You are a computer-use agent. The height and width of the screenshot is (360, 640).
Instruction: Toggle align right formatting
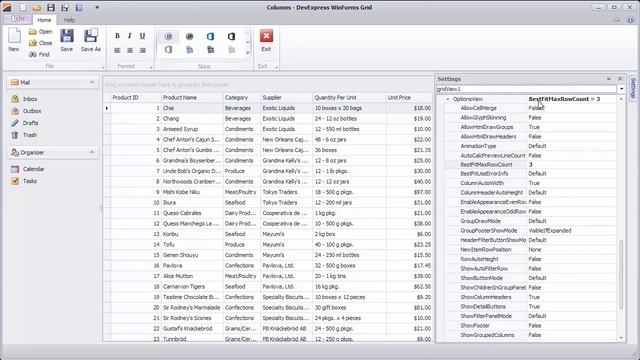click(142, 50)
